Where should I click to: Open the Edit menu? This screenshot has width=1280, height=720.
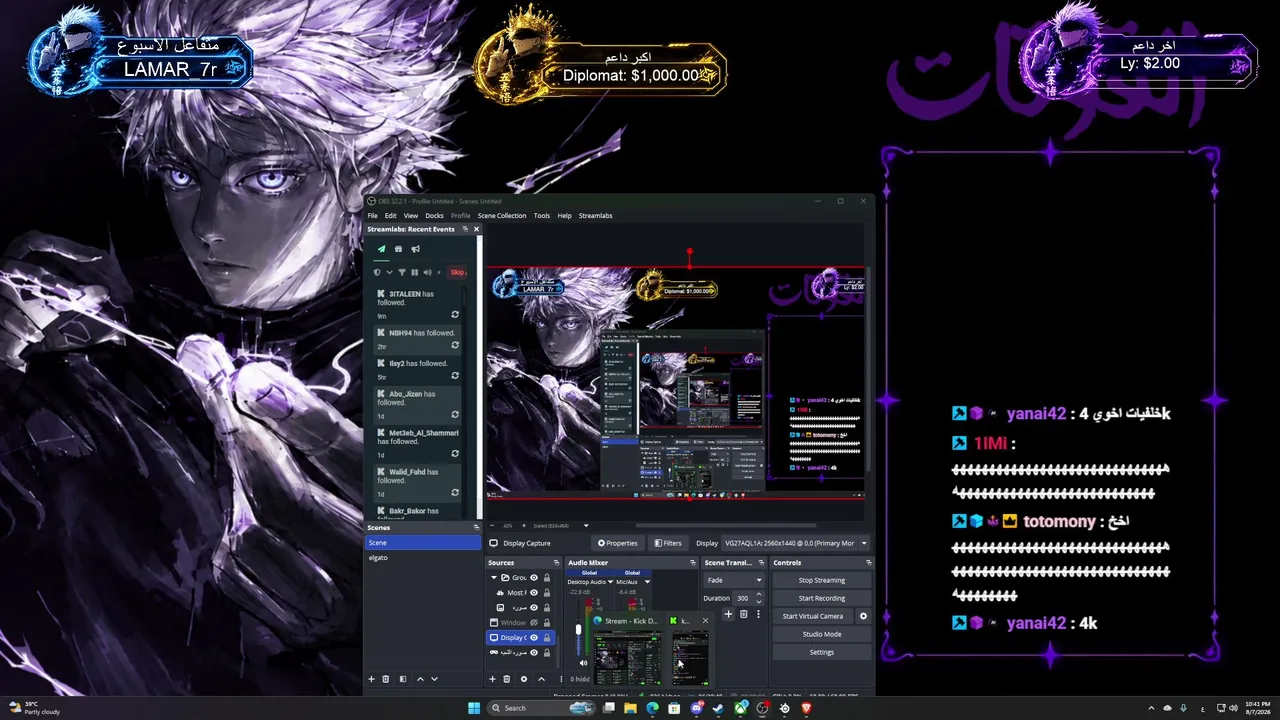click(391, 215)
